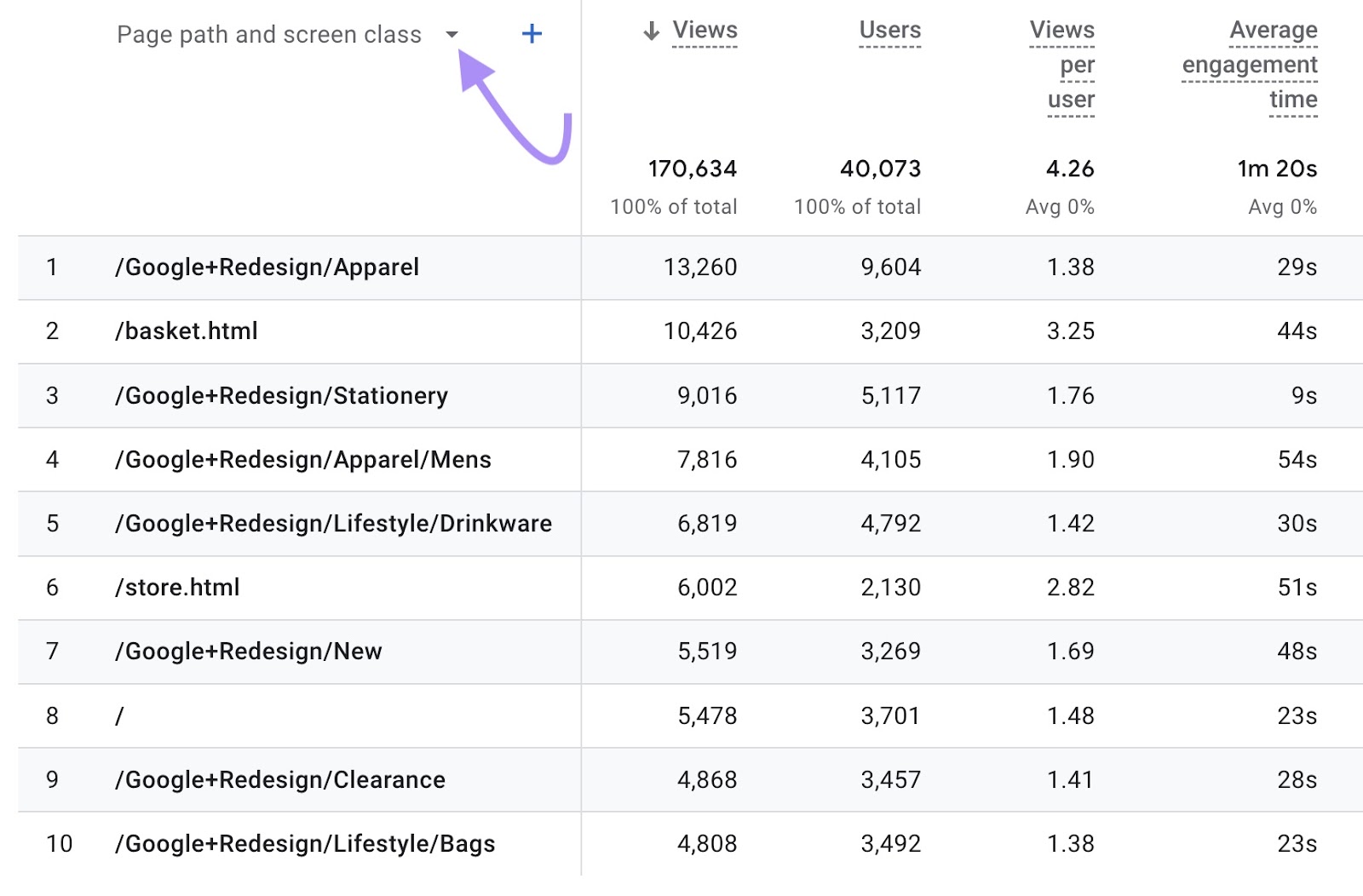Open the /basket.html page path

pyautogui.click(x=187, y=331)
